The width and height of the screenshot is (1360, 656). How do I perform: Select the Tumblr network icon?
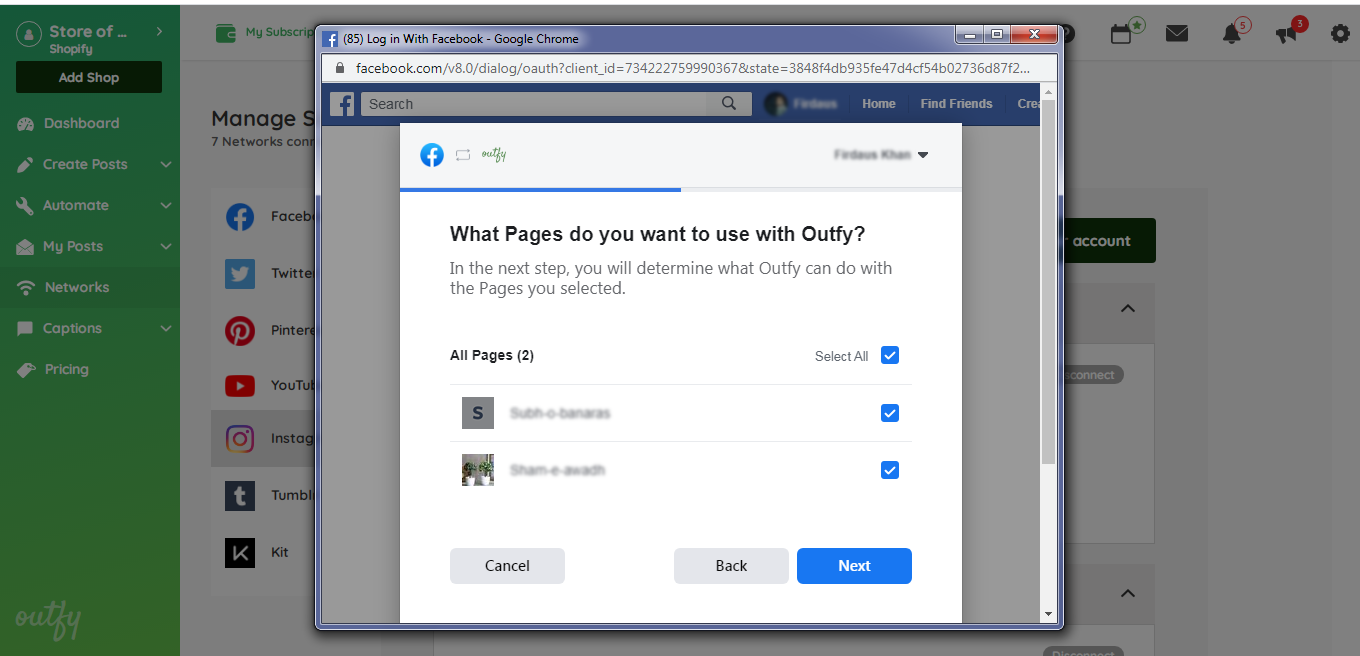(240, 495)
